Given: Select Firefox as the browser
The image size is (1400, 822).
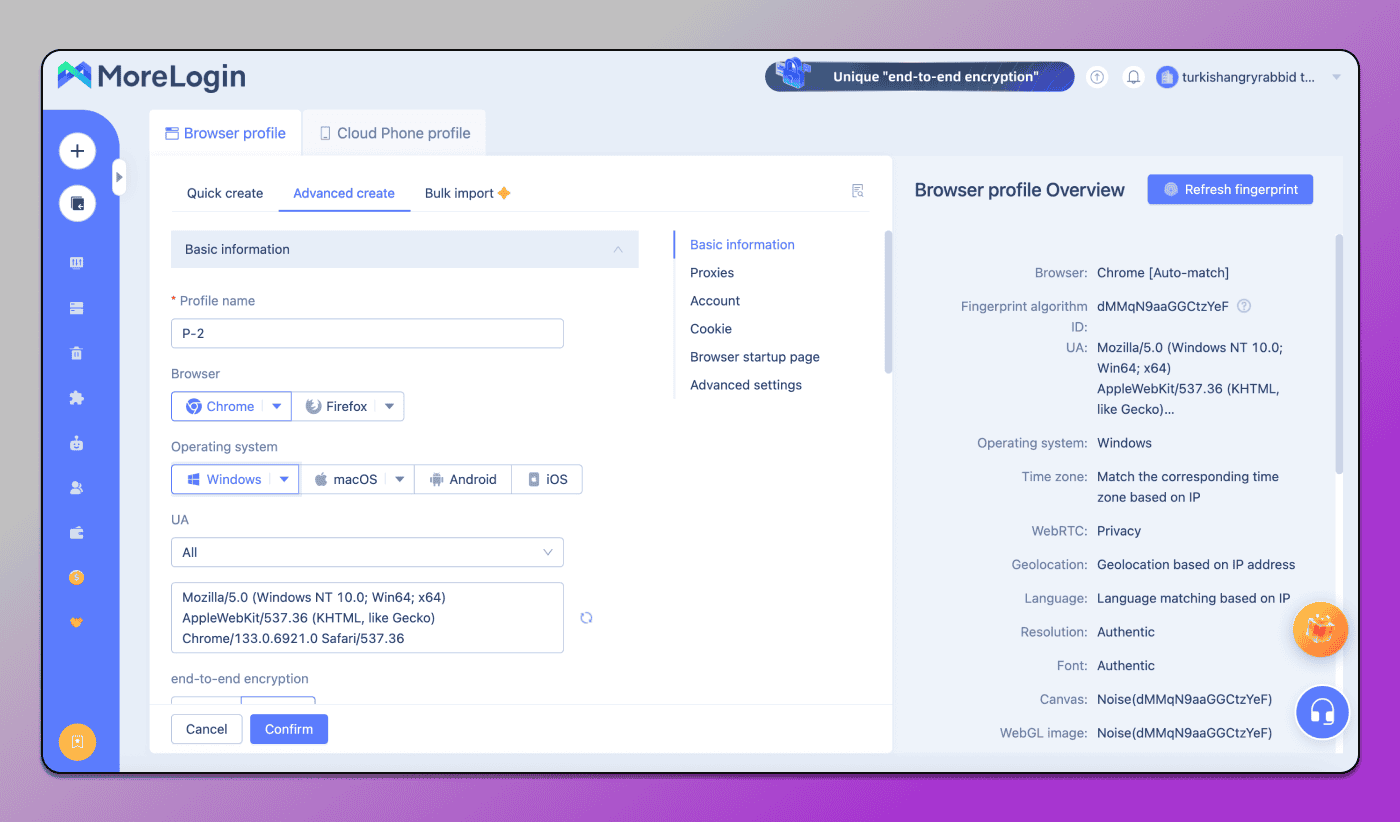Looking at the screenshot, I should point(336,407).
